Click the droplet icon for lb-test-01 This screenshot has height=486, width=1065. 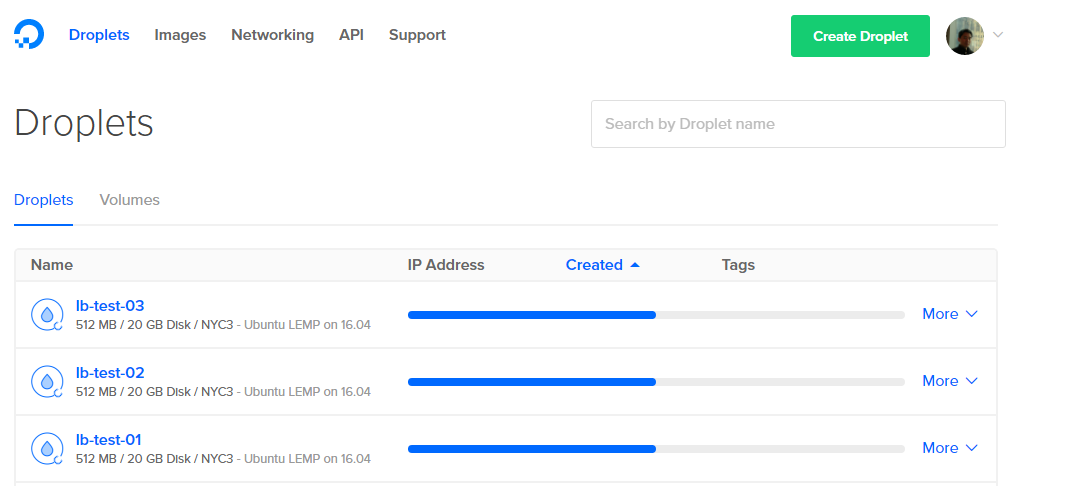(x=47, y=449)
